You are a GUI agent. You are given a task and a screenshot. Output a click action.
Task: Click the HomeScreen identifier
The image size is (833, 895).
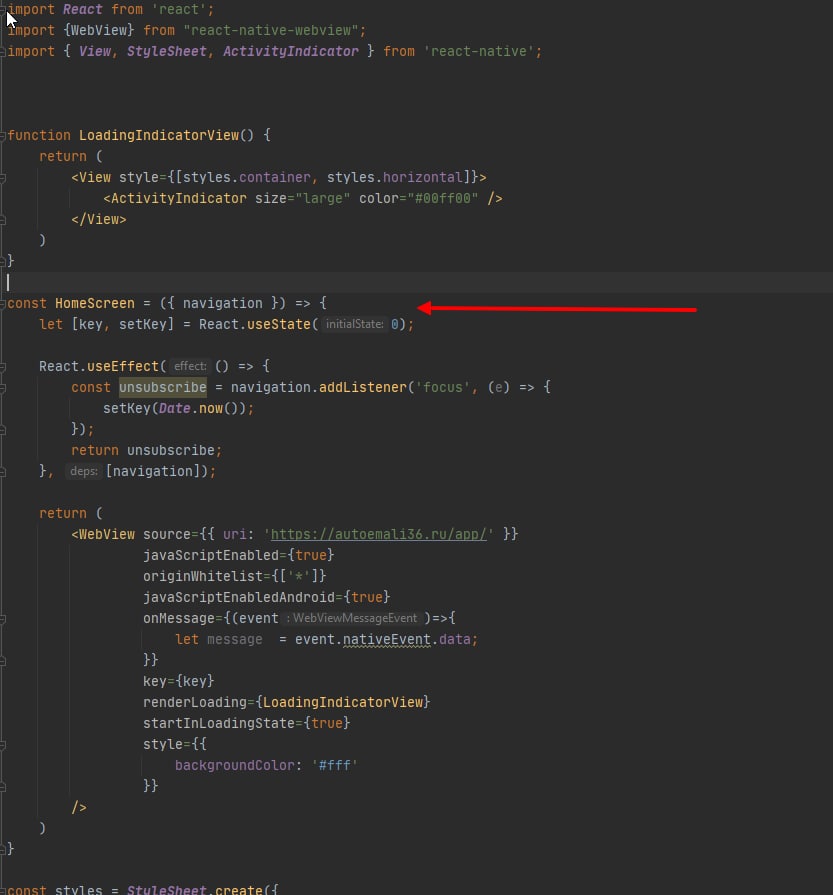pos(95,303)
